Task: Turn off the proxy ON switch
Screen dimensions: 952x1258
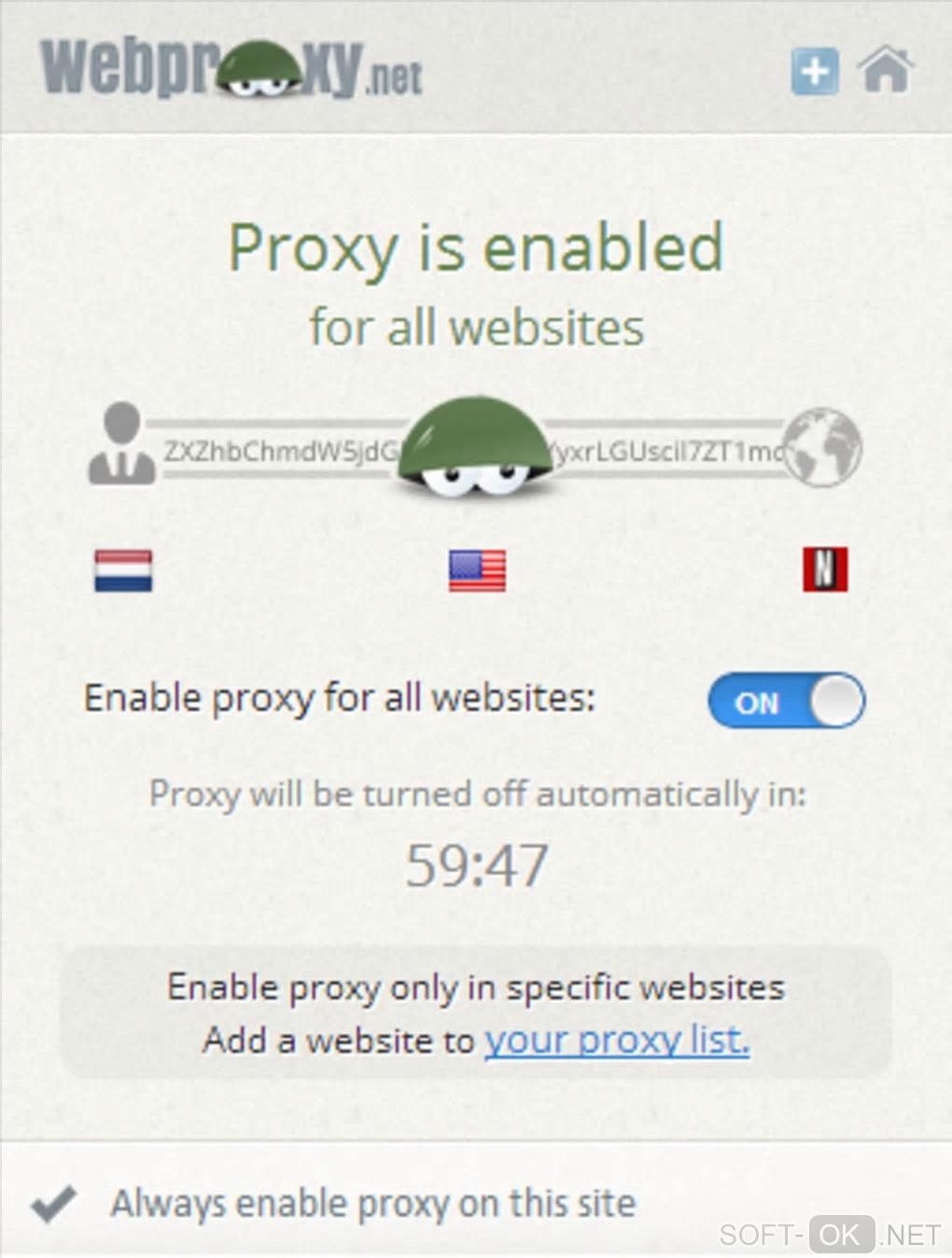Action: click(x=786, y=701)
